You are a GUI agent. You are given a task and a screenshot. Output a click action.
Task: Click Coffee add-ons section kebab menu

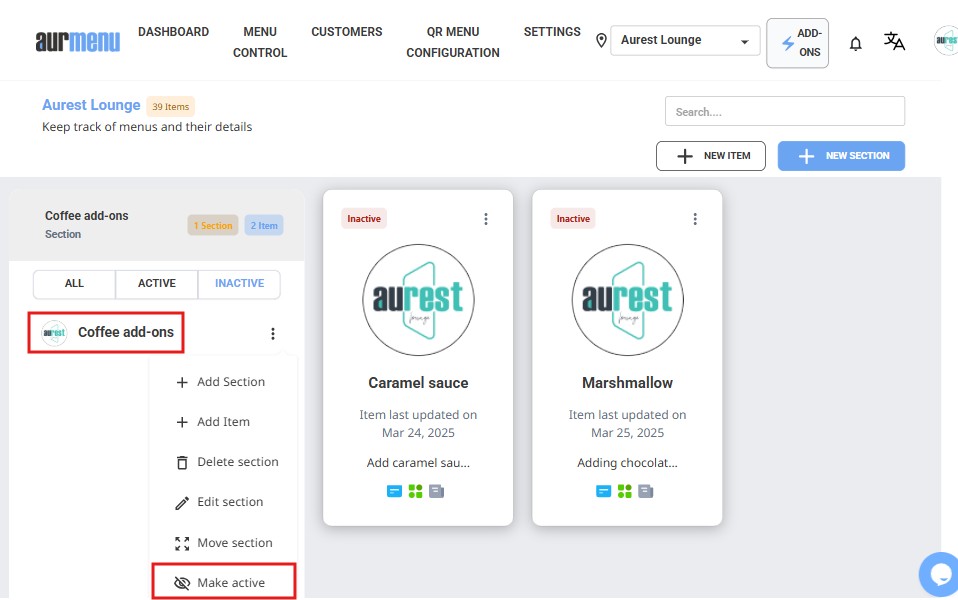273,334
